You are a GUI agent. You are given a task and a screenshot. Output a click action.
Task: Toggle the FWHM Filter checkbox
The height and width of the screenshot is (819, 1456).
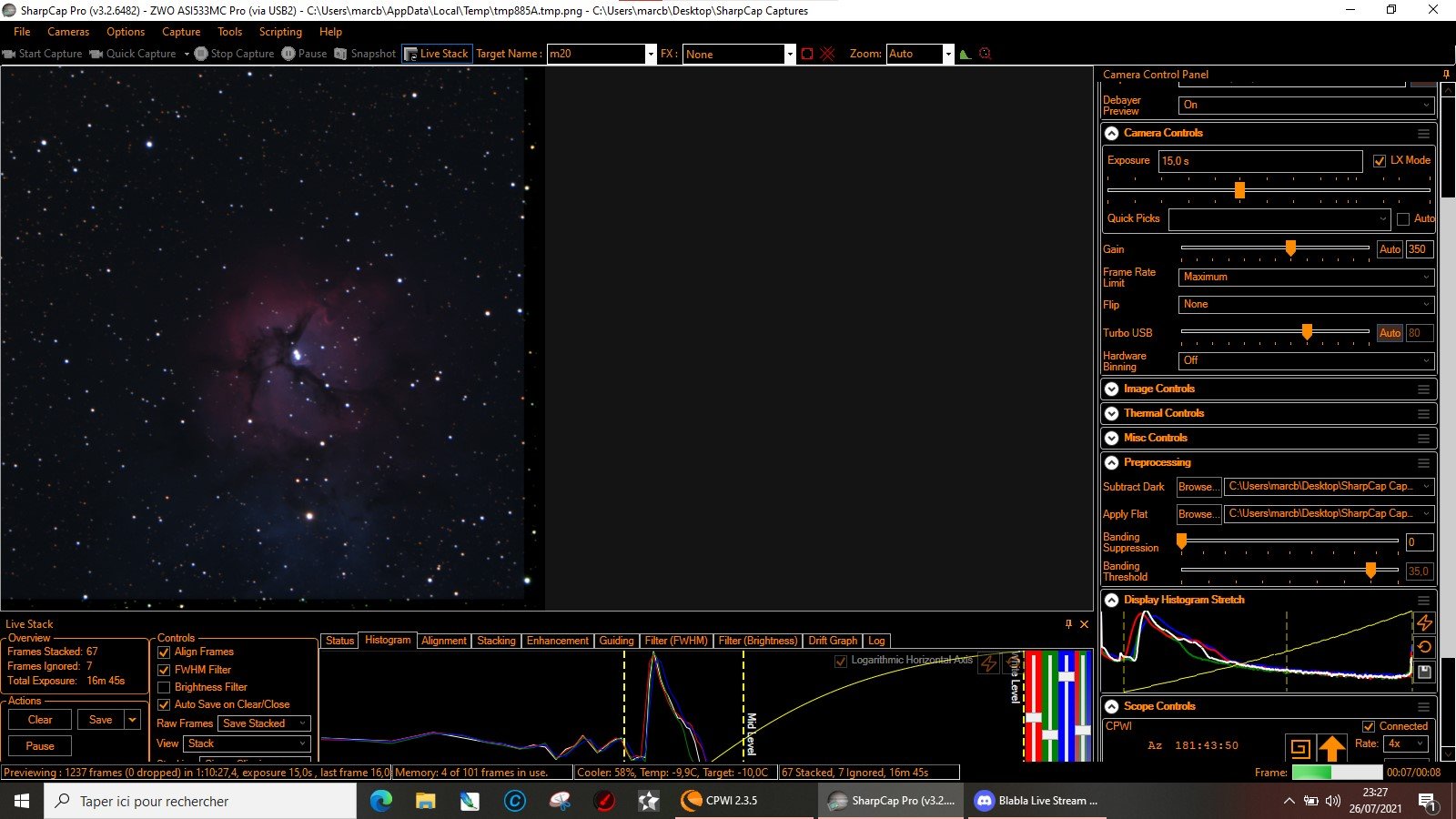(x=164, y=670)
